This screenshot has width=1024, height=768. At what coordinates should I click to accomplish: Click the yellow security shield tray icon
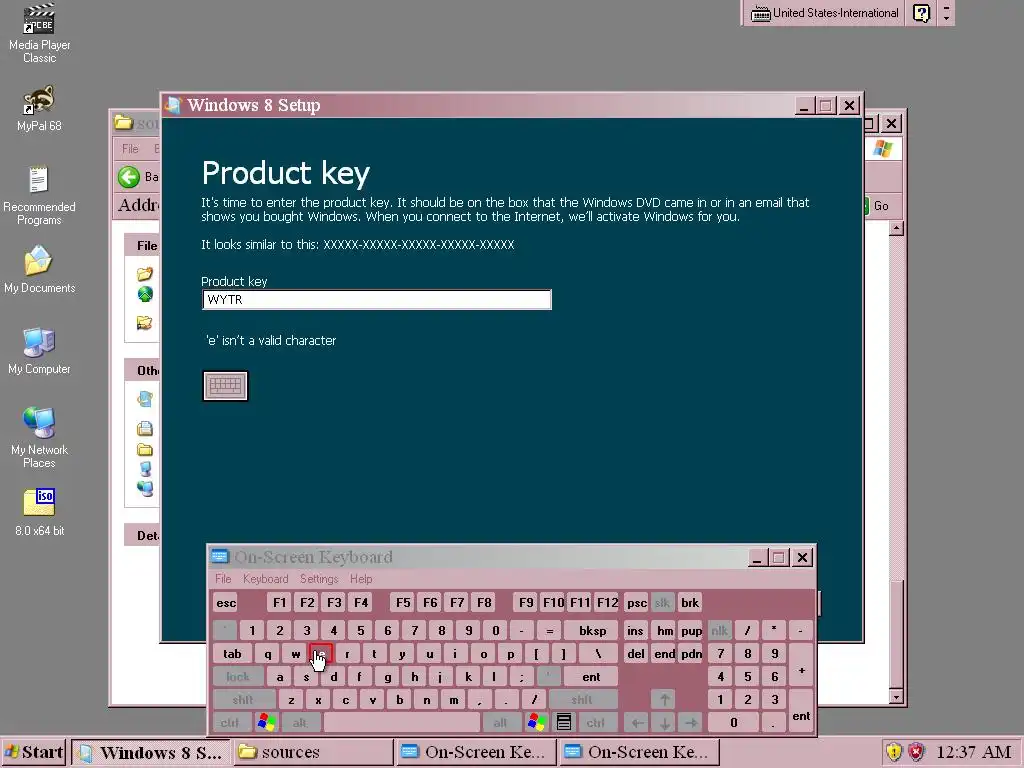893,752
